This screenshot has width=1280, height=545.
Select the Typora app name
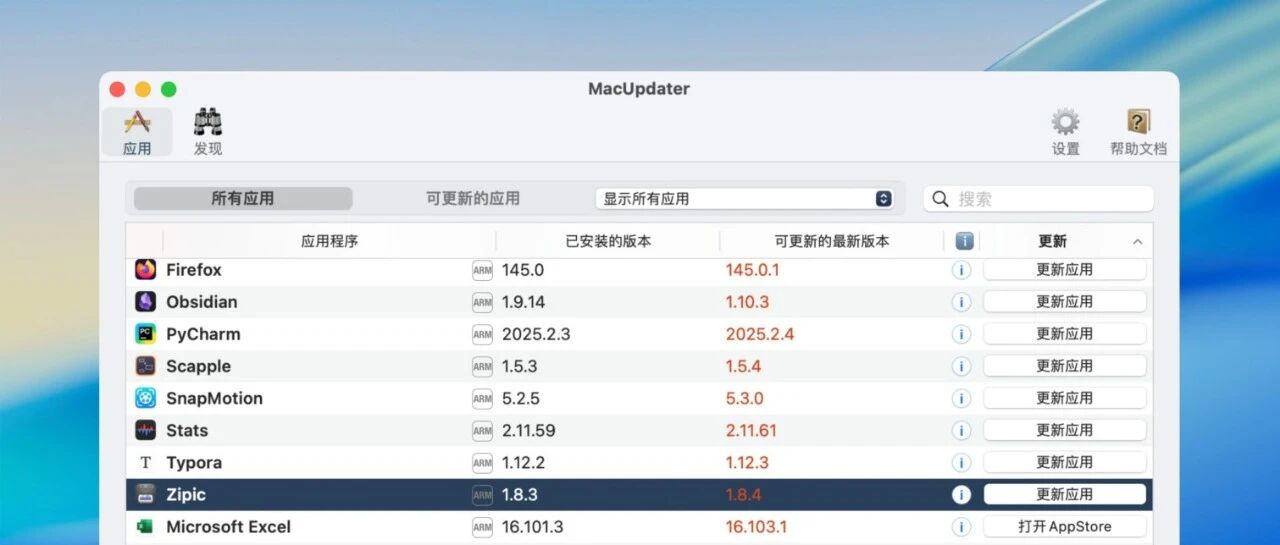pos(194,462)
